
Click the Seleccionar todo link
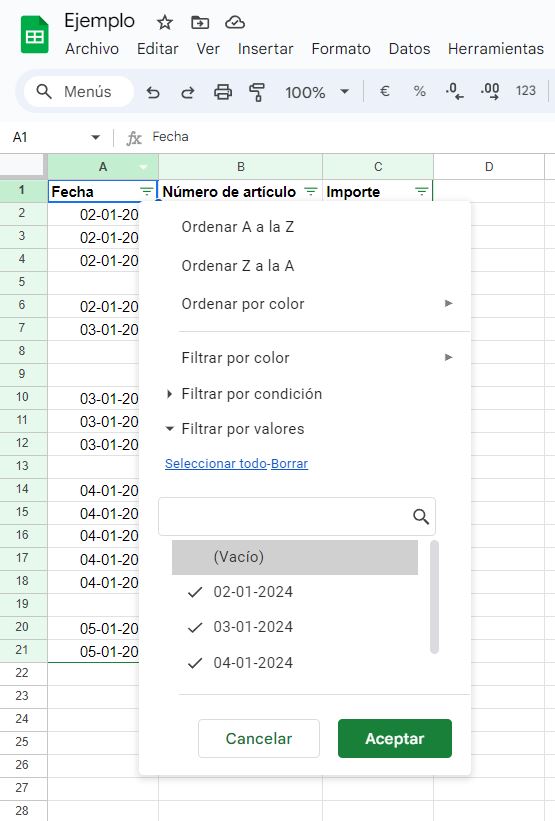[x=216, y=463]
